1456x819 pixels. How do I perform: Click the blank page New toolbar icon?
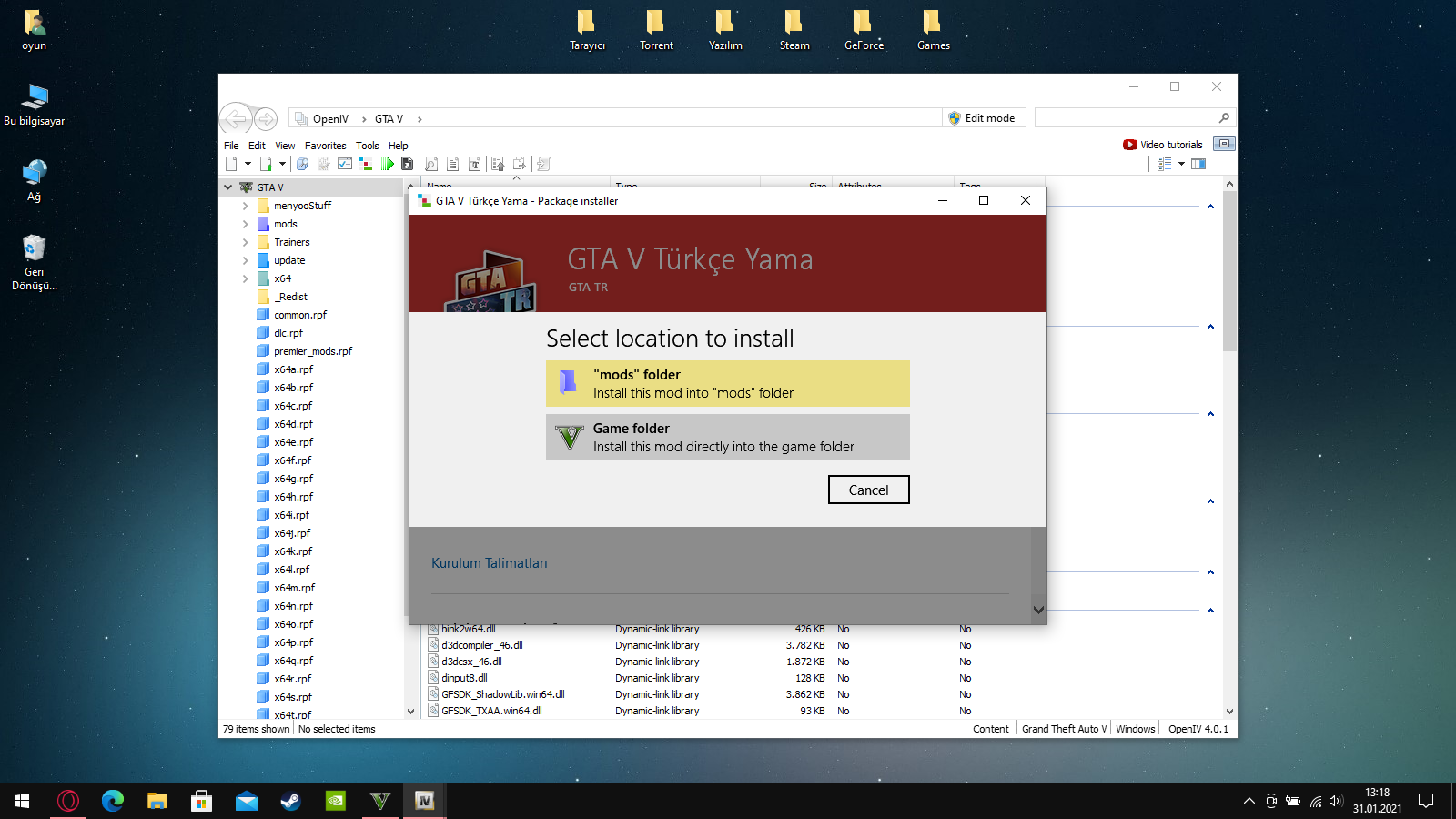231,164
